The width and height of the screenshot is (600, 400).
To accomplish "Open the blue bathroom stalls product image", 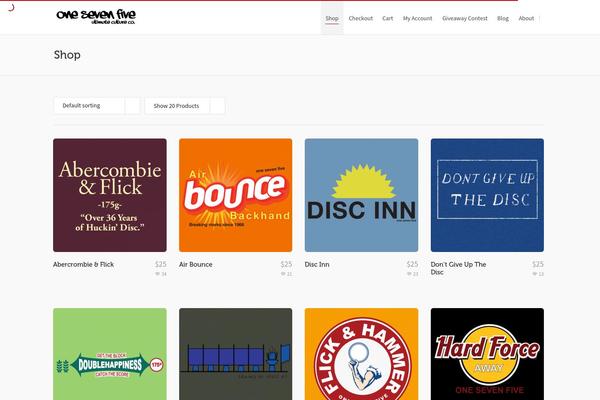I will click(235, 354).
